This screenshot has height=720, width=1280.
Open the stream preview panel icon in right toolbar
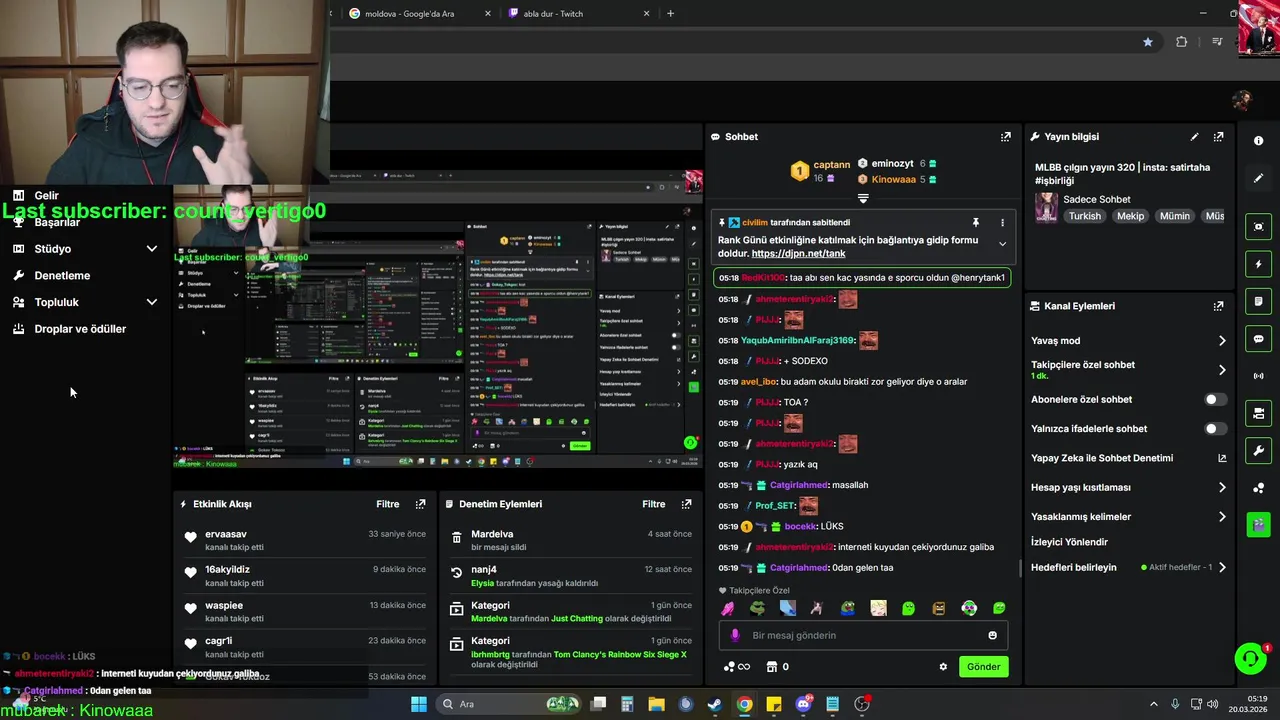[x=1258, y=227]
